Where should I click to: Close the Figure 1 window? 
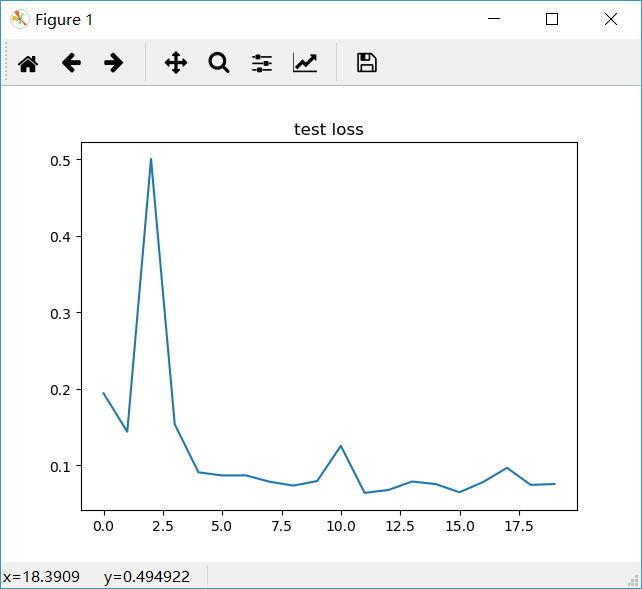pos(611,19)
